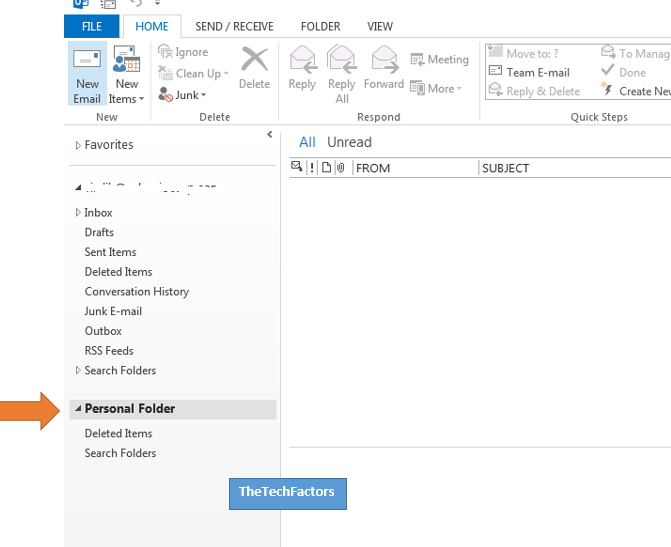Click the Send/Receive quick access icon
Screen dimensions: 671x547
click(x=108, y=4)
